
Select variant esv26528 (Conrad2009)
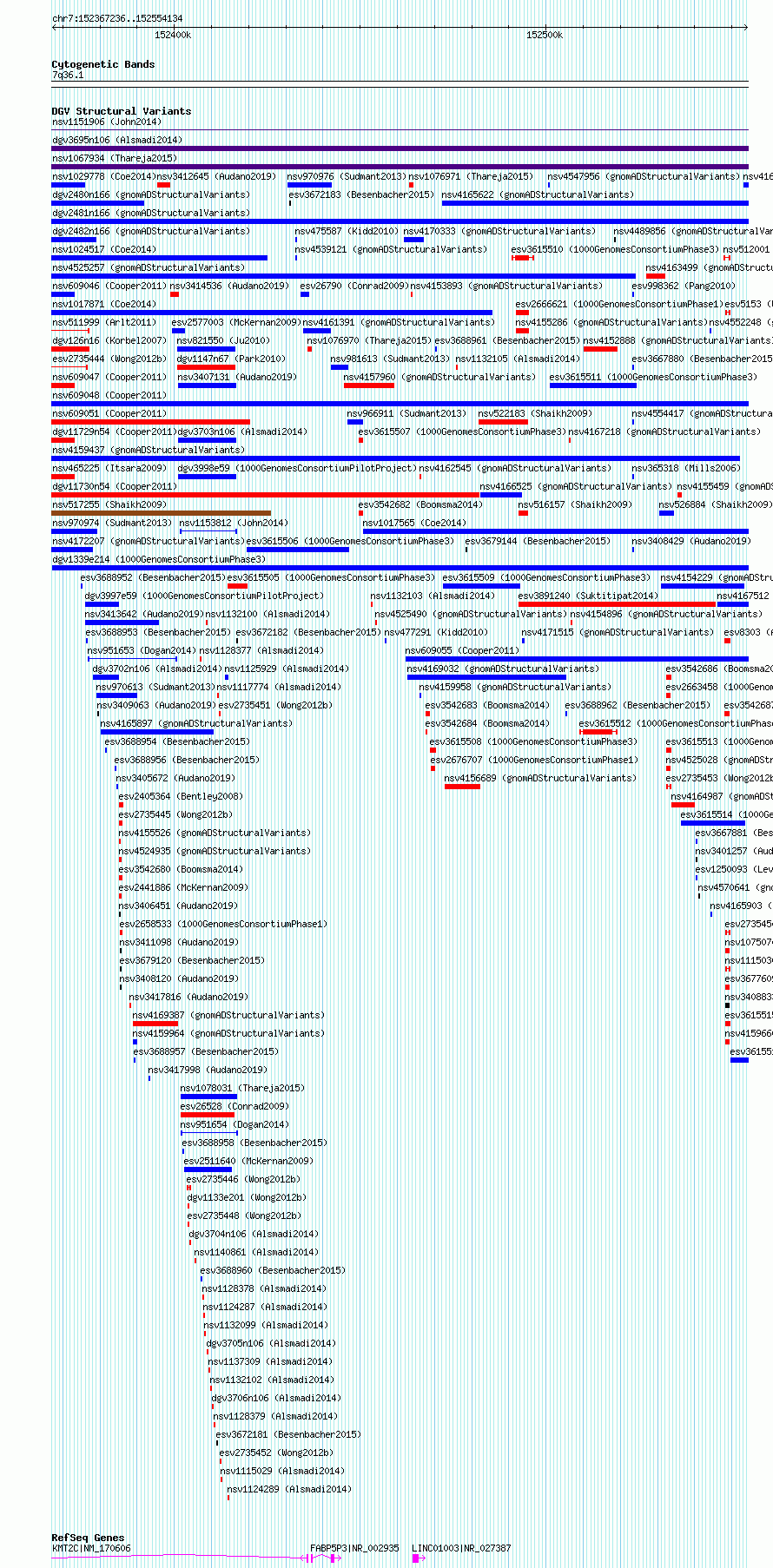235,1107
